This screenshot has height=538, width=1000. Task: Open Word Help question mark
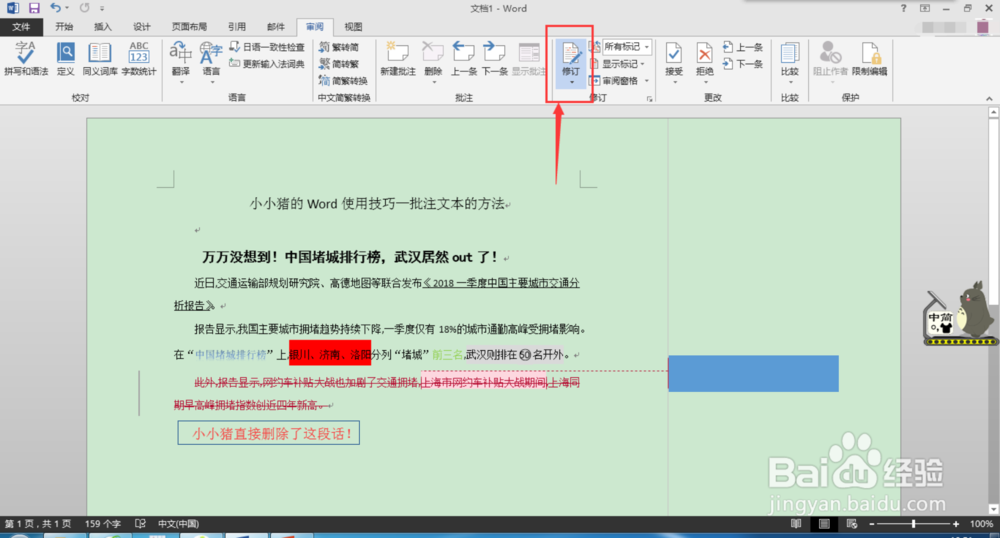tap(903, 8)
